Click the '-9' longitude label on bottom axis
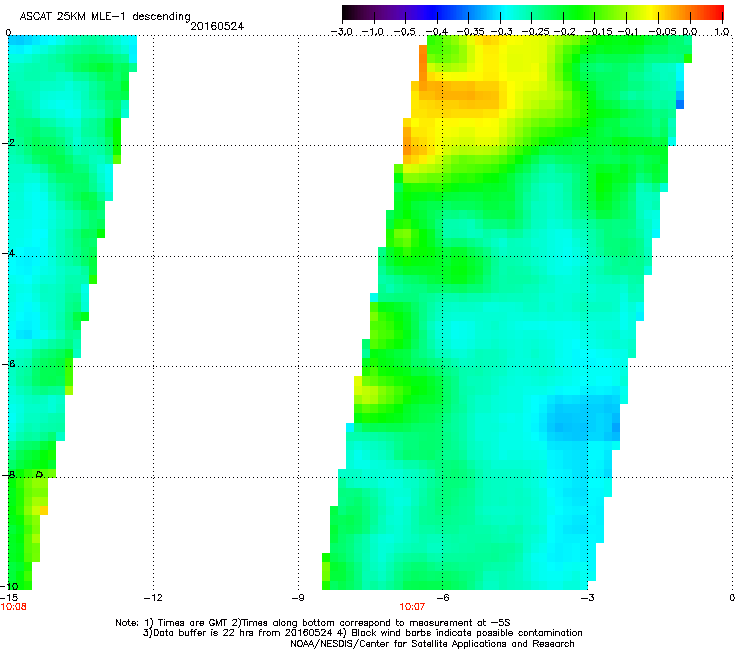Screen dimensions: 740x650 tap(298, 598)
